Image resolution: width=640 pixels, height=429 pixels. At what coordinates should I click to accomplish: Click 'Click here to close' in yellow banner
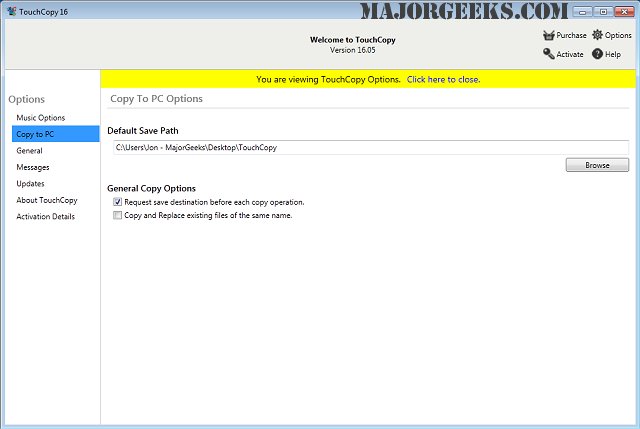click(x=443, y=80)
